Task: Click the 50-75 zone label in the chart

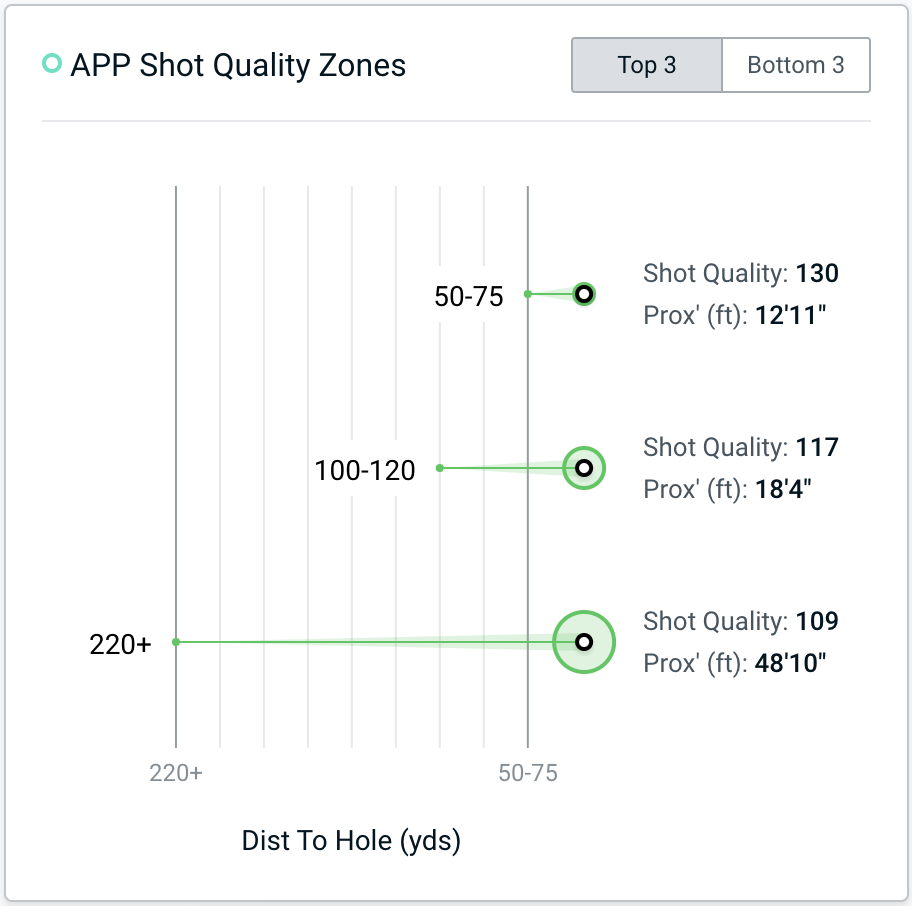Action: pyautogui.click(x=469, y=296)
